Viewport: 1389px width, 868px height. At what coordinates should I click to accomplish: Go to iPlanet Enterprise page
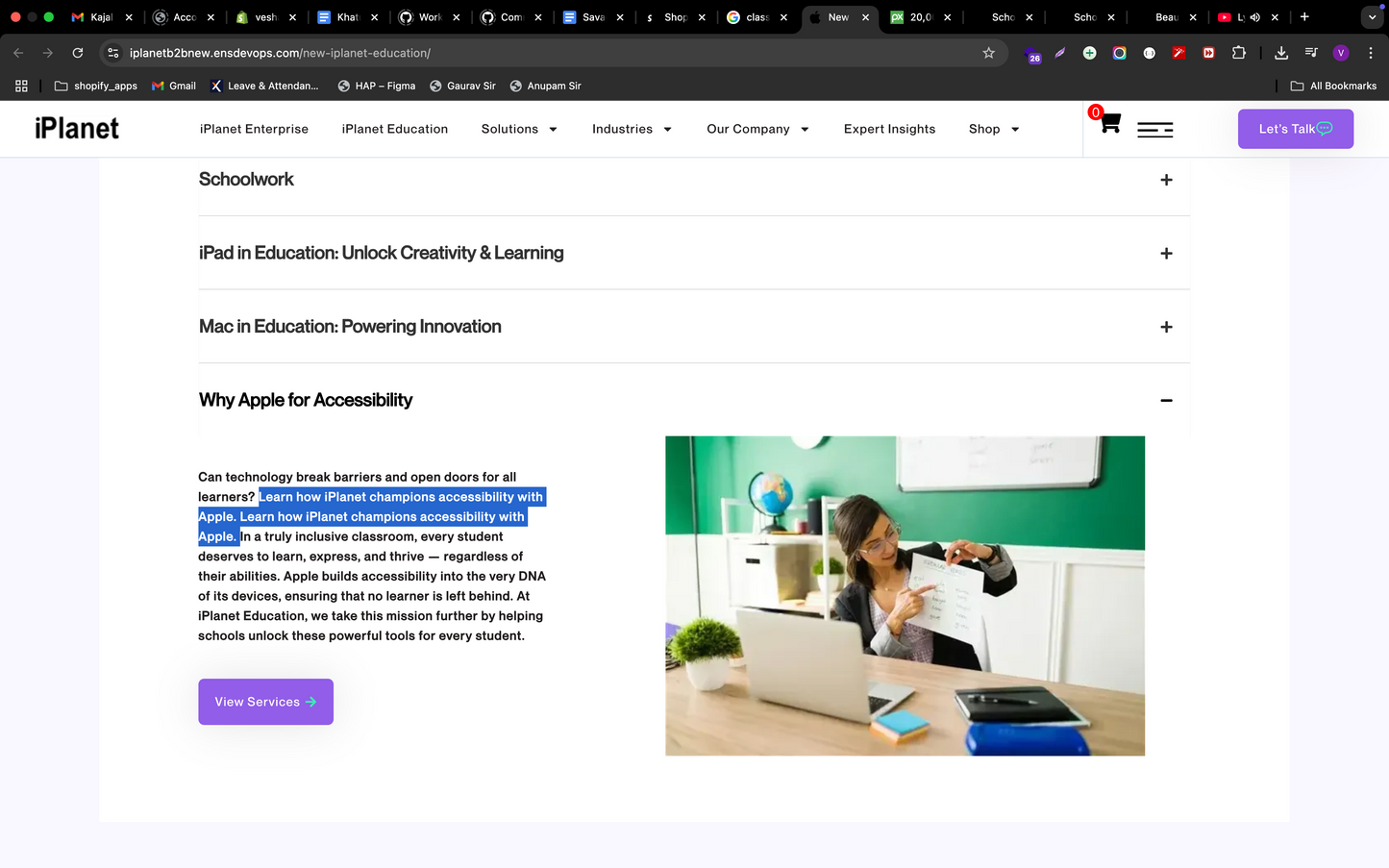click(x=254, y=129)
